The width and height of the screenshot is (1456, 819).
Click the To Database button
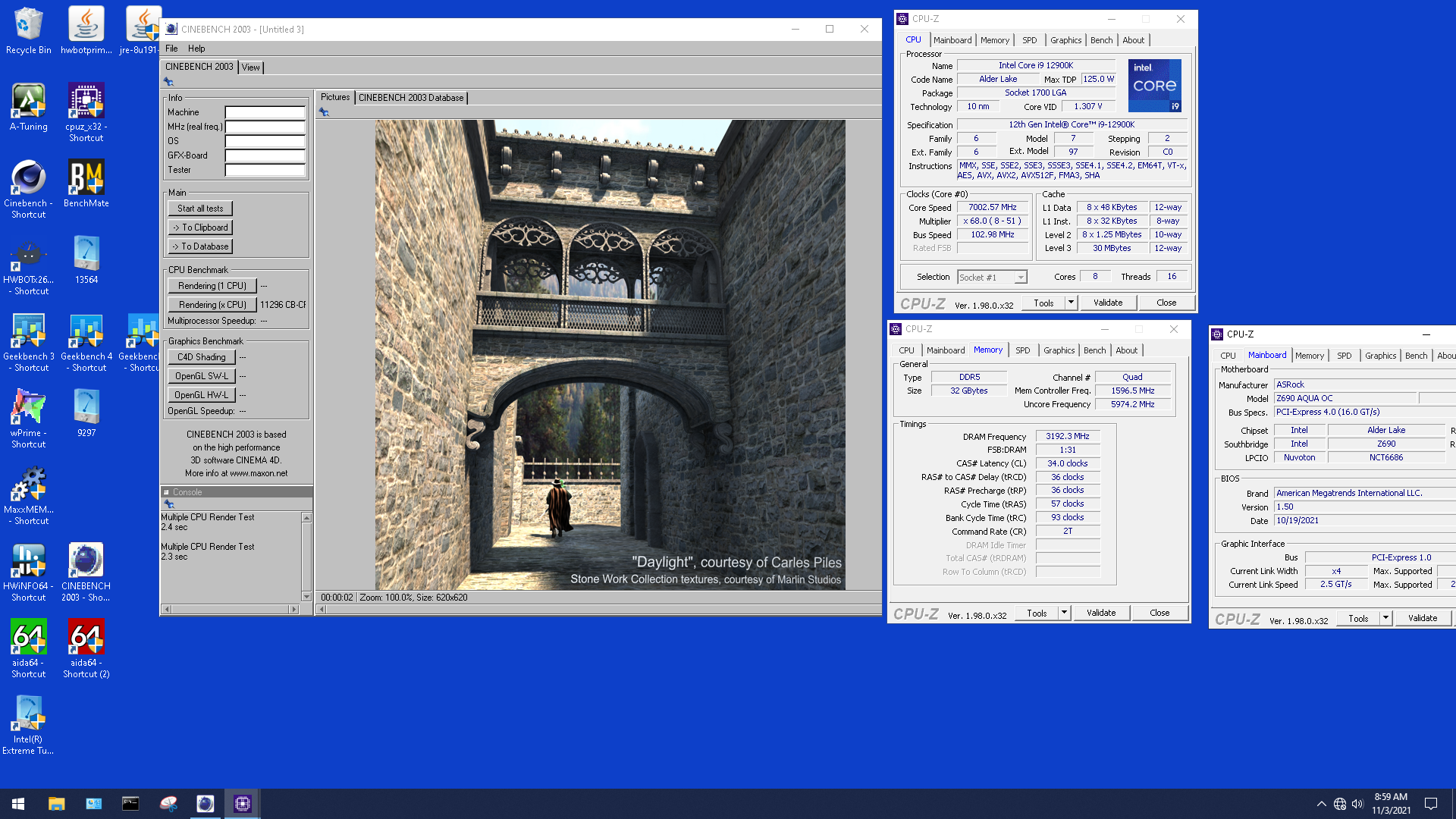(200, 246)
